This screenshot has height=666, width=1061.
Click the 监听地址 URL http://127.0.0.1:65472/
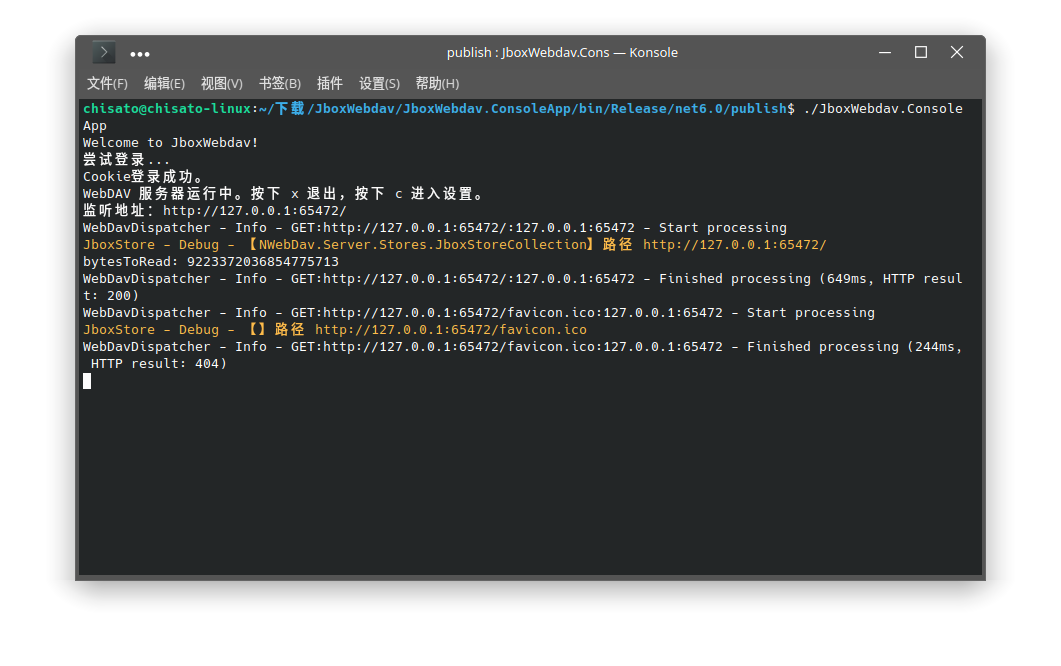254,210
